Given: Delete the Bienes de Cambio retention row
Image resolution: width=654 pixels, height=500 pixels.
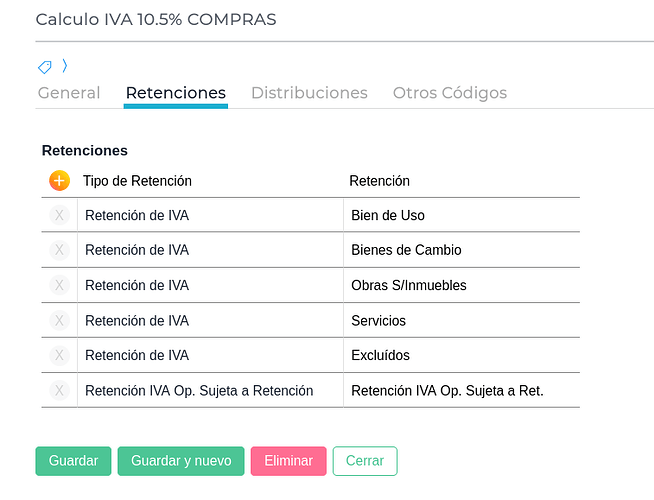Looking at the screenshot, I should 59,250.
